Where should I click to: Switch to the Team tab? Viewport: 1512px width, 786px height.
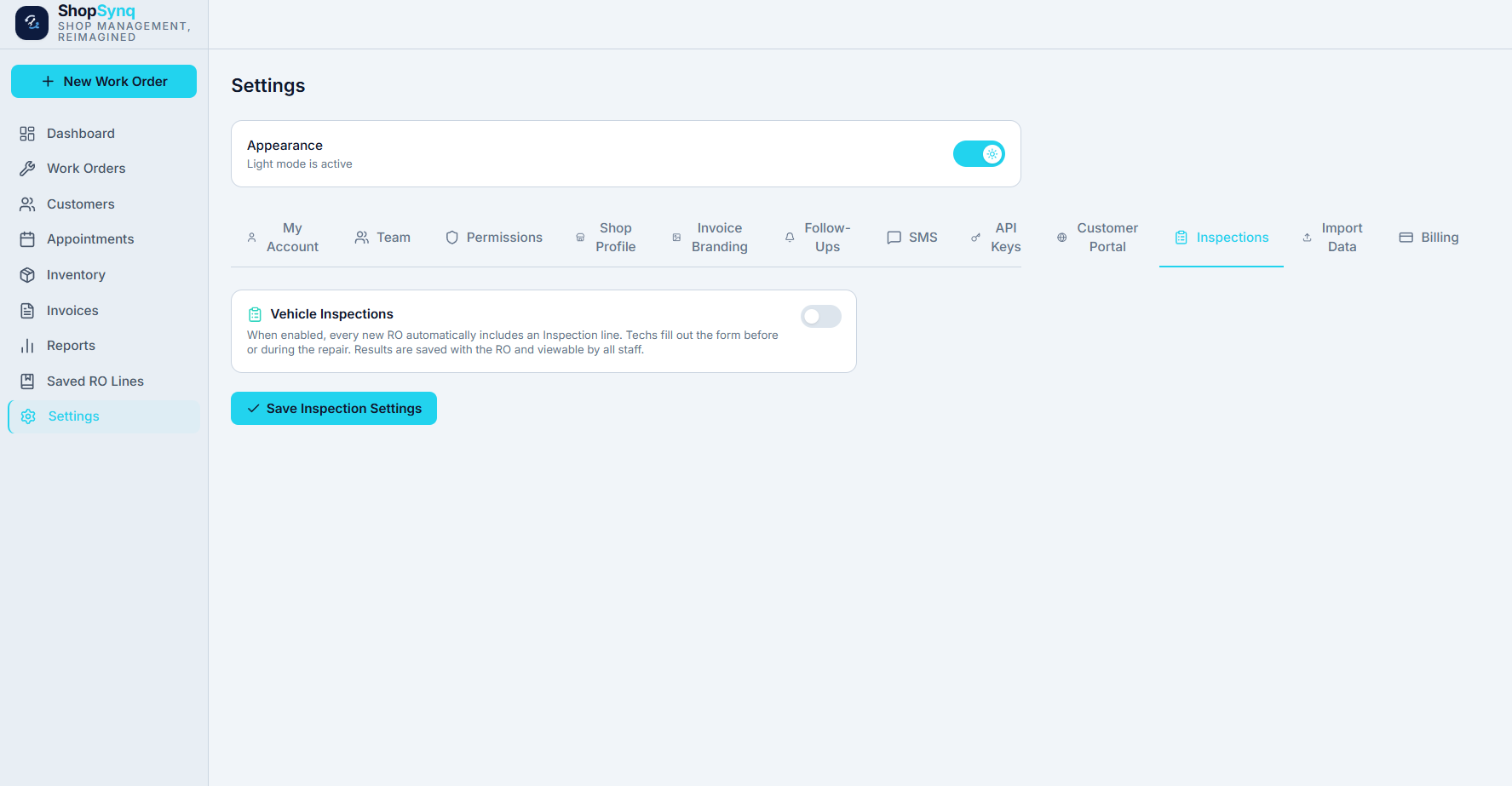[x=382, y=238]
